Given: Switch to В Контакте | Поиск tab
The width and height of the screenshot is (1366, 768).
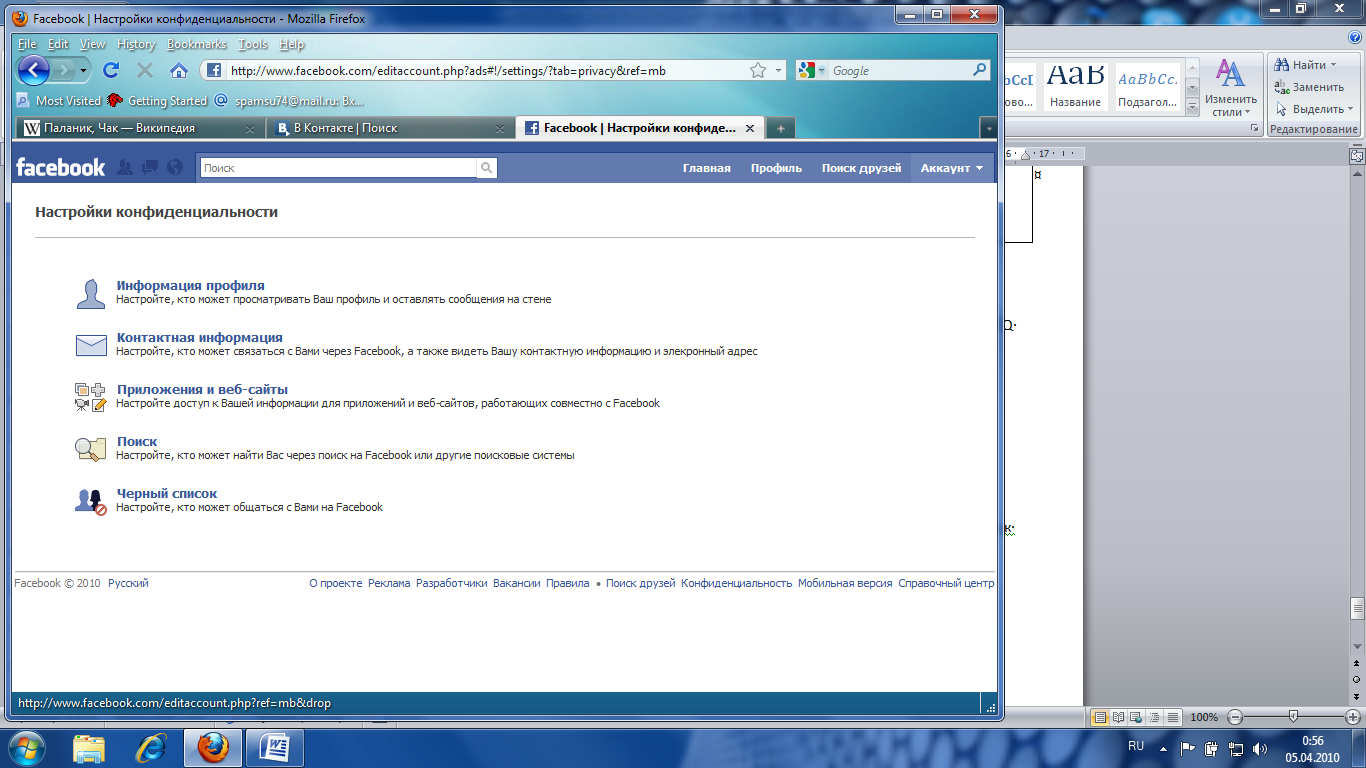Looking at the screenshot, I should point(390,128).
